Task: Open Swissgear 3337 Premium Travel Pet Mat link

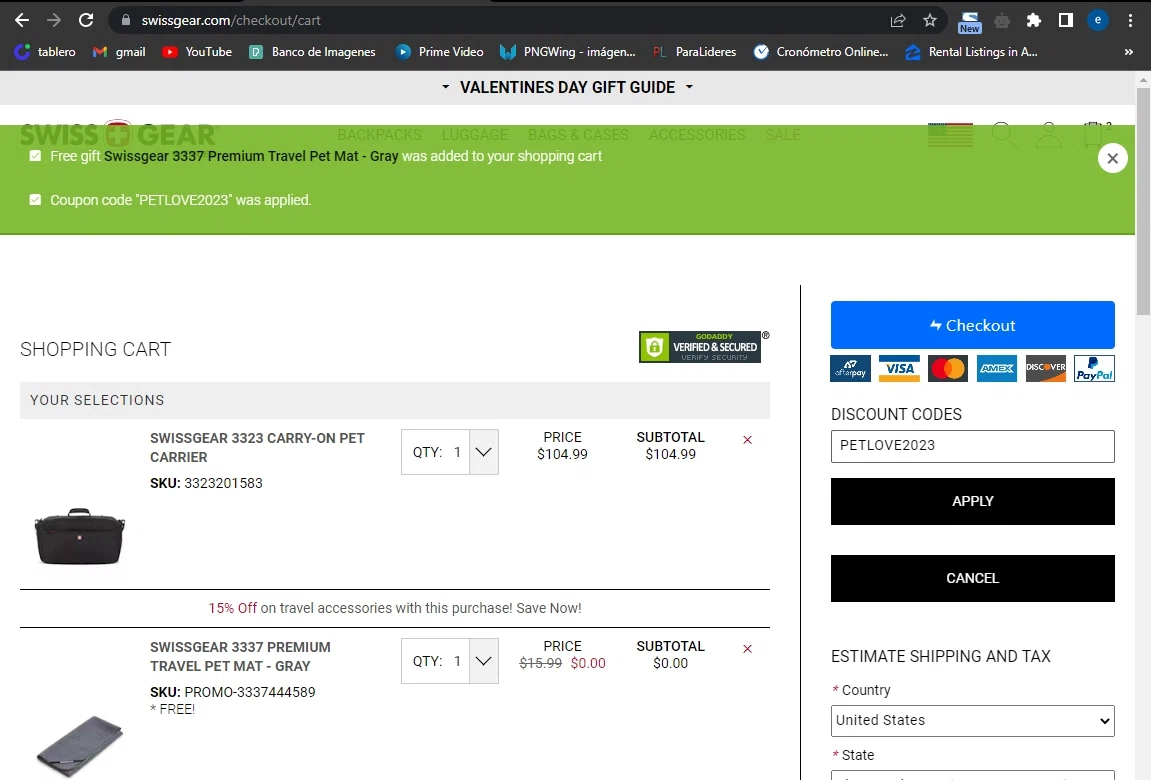Action: pos(240,657)
